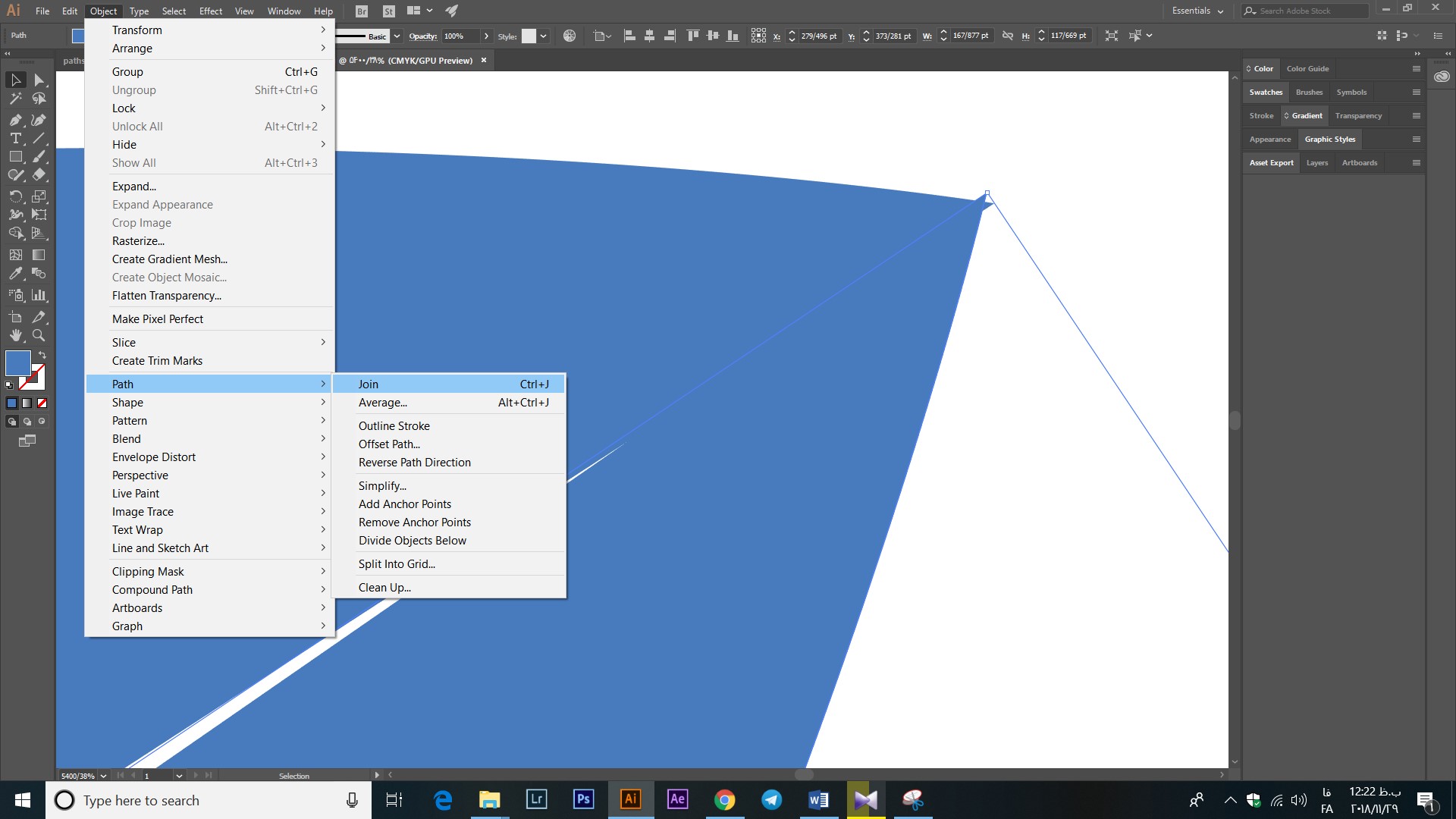
Task: Select the Gradient tool
Action: [39, 255]
